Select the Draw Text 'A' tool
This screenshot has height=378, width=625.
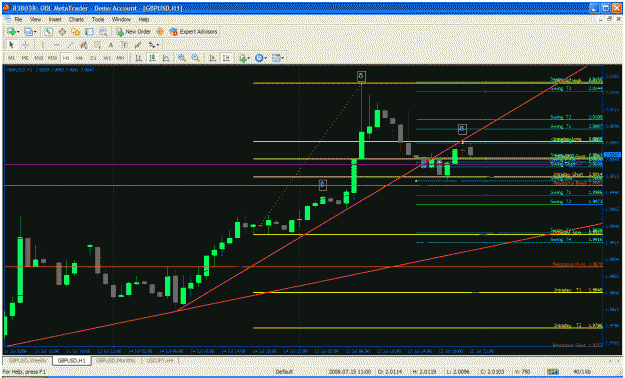coord(111,45)
